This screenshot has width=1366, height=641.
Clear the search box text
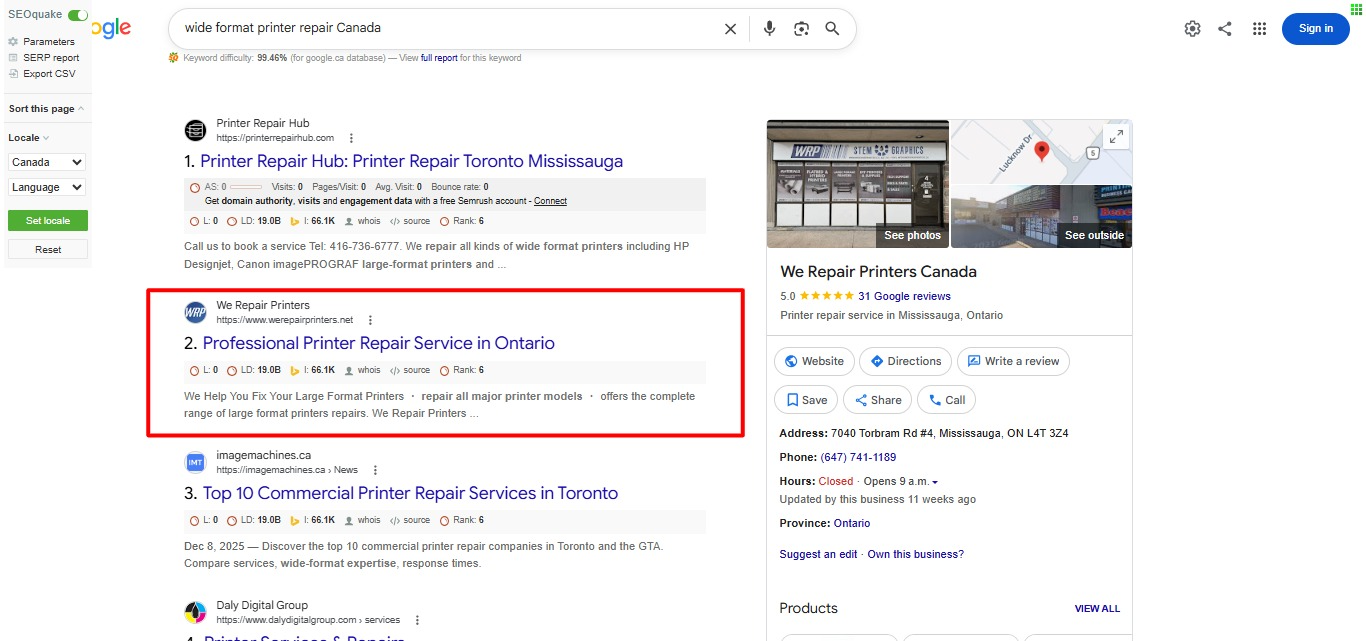pyautogui.click(x=730, y=29)
